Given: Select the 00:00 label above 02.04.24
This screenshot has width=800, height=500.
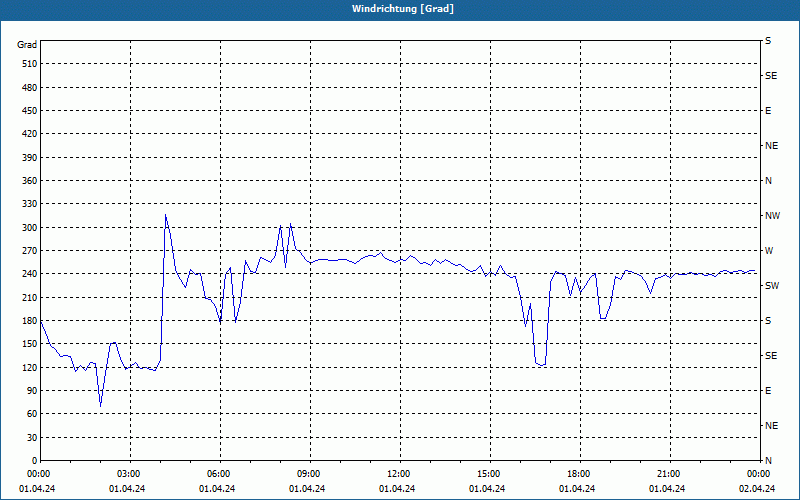Looking at the screenshot, I should [759, 474].
